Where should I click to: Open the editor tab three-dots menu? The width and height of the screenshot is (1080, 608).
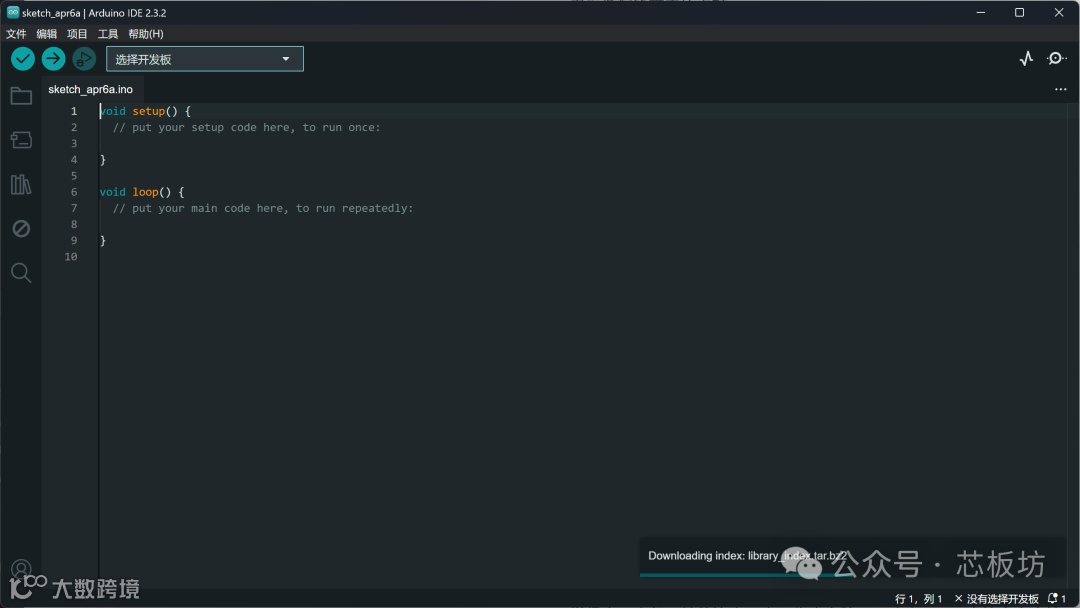1061,90
